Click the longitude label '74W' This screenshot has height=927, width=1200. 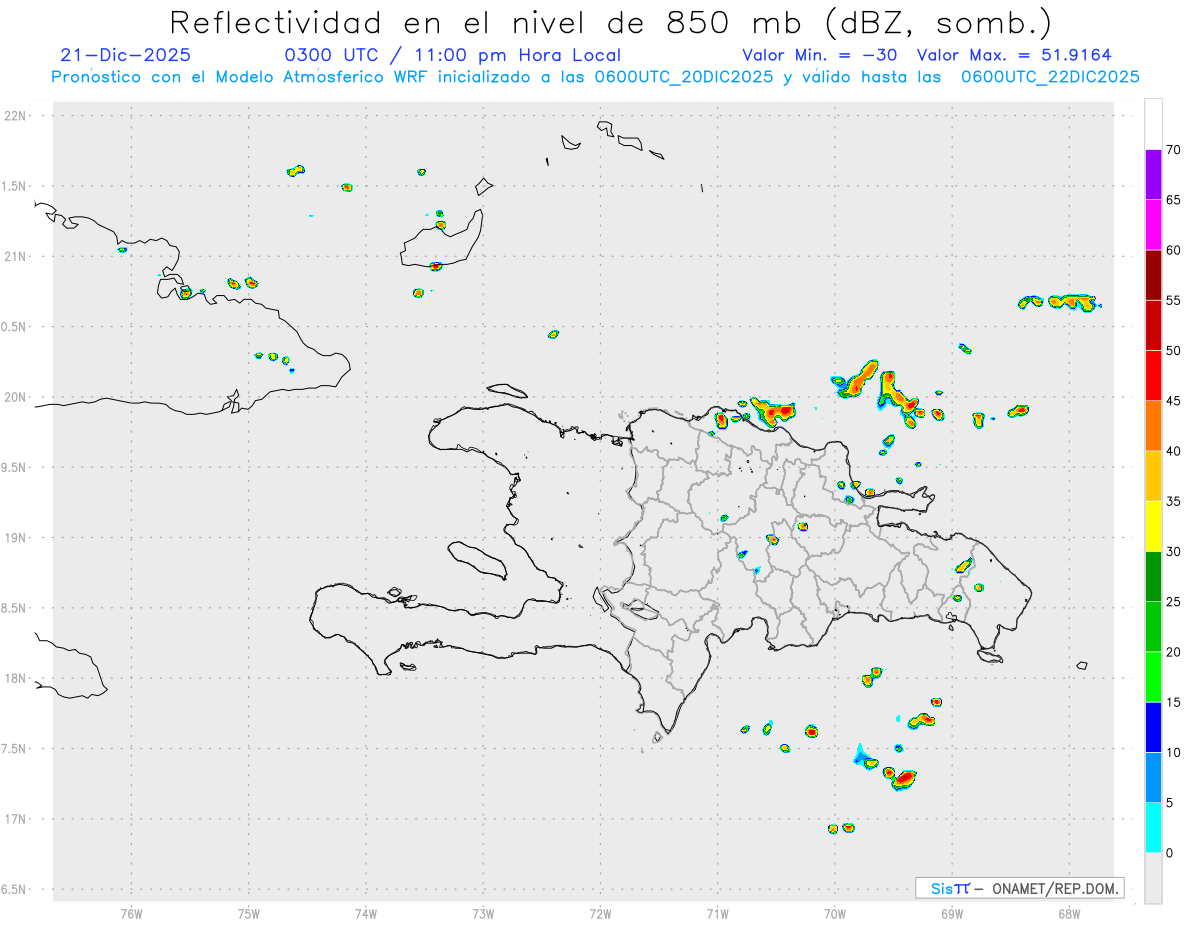click(365, 913)
